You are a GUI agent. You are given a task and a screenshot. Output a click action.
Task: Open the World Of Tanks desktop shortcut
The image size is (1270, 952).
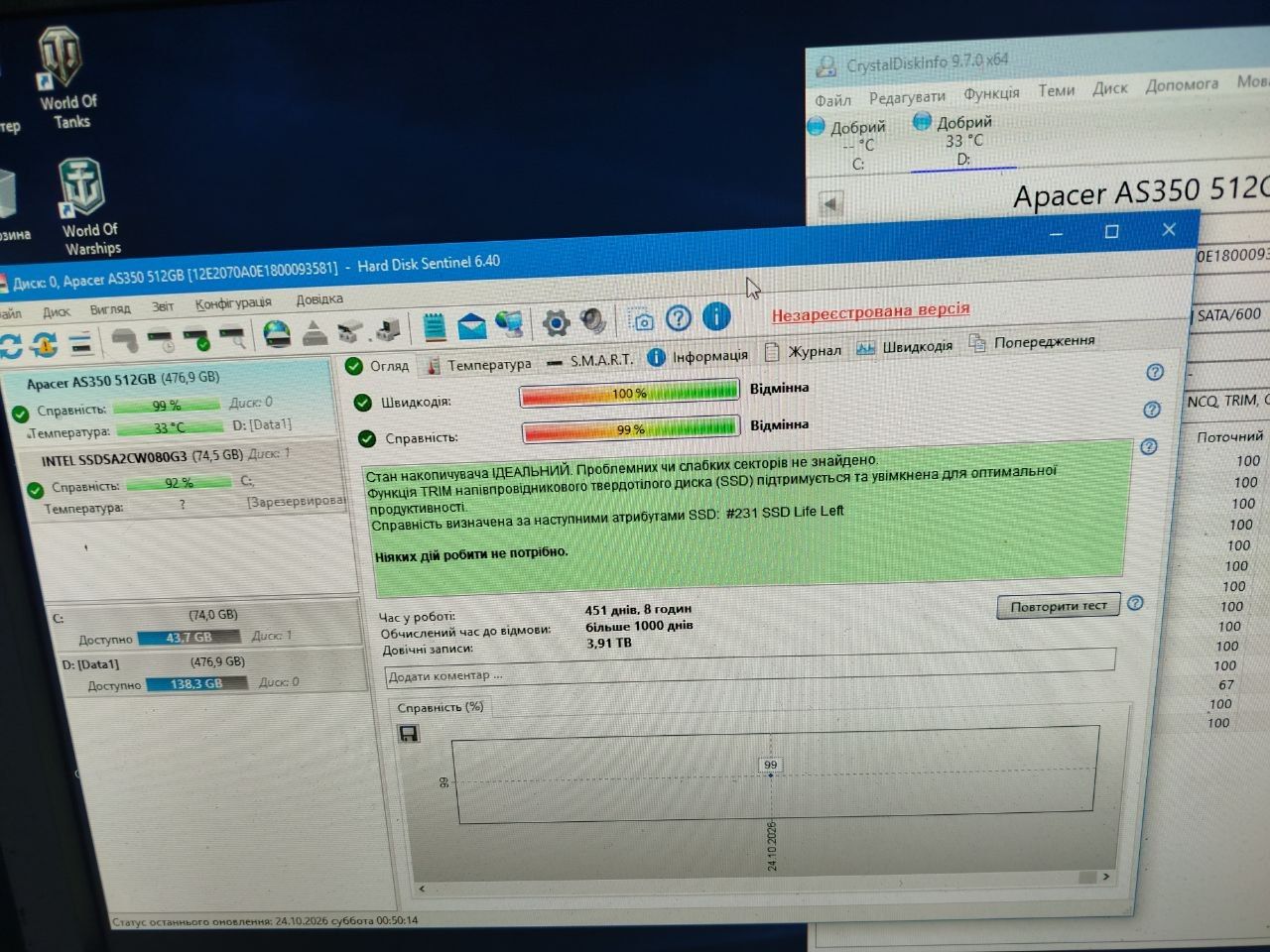pyautogui.click(x=66, y=79)
